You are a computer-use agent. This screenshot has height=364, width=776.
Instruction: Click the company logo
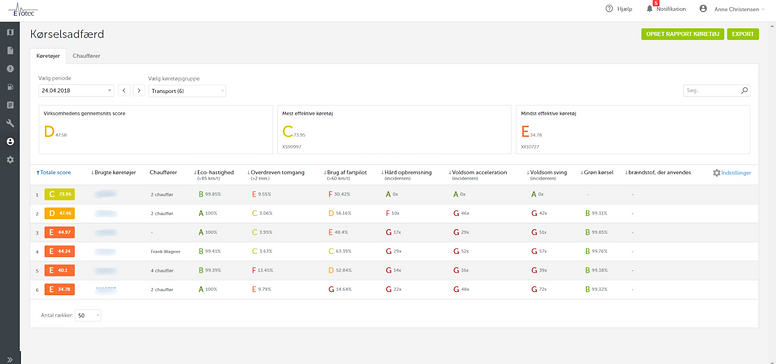[x=23, y=9]
